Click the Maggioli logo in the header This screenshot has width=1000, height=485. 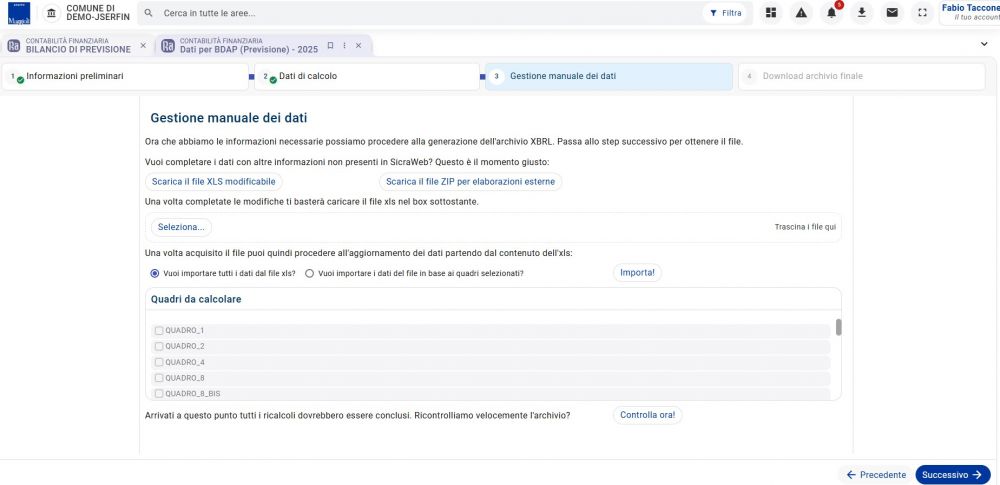(x=18, y=13)
